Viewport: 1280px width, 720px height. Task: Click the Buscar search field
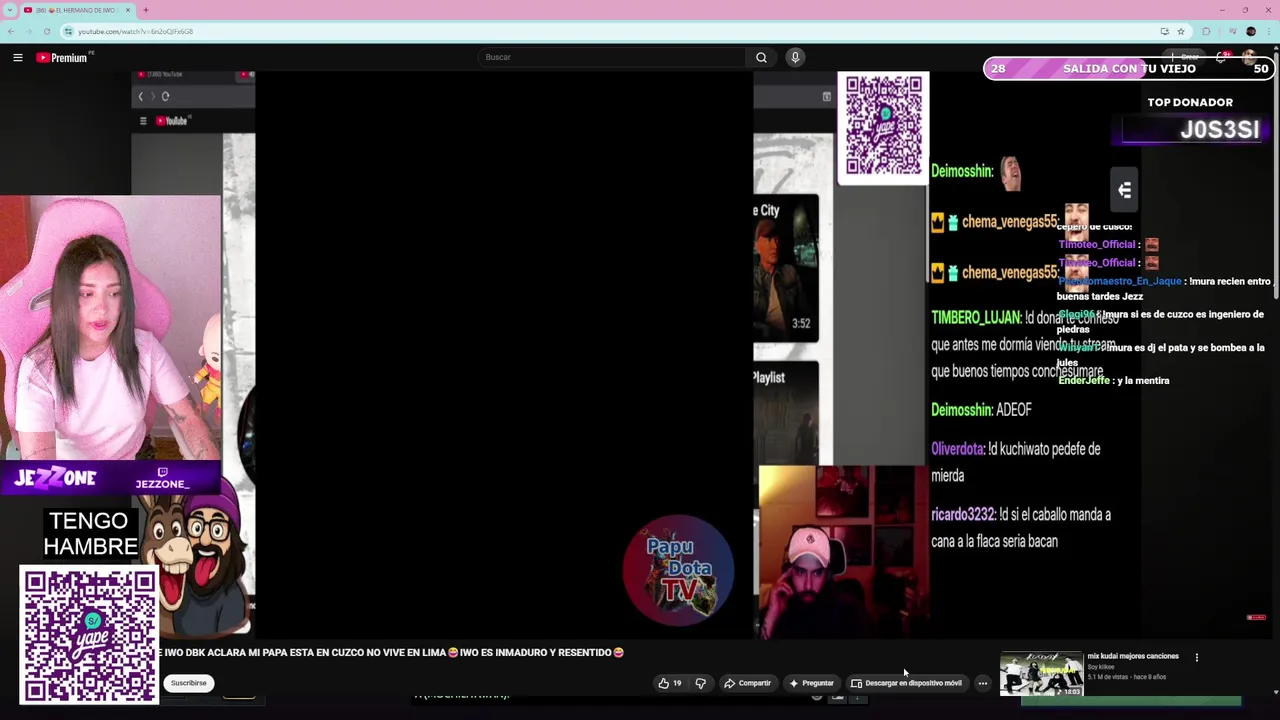click(612, 58)
